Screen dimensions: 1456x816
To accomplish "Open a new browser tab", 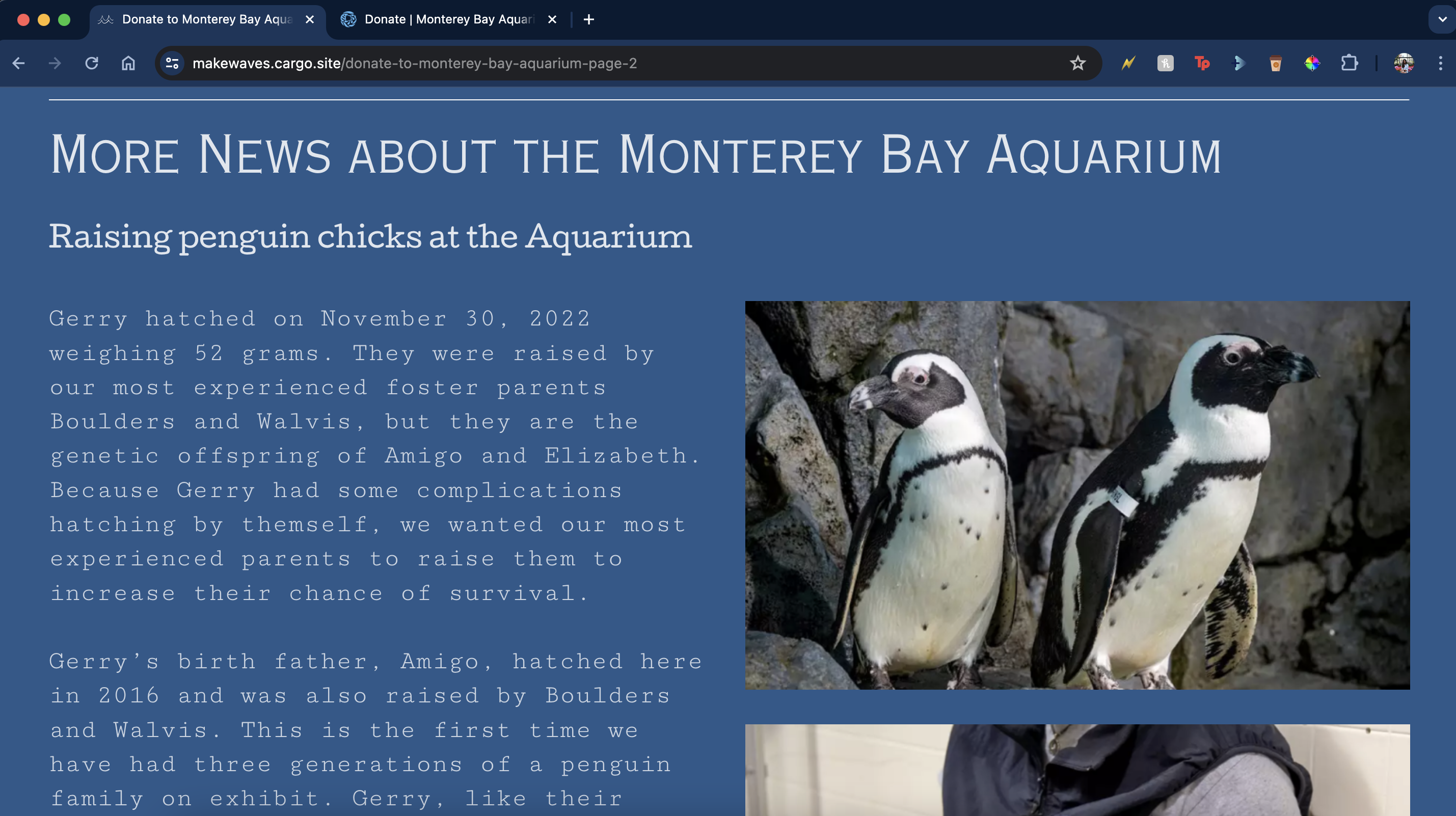I will [x=588, y=20].
